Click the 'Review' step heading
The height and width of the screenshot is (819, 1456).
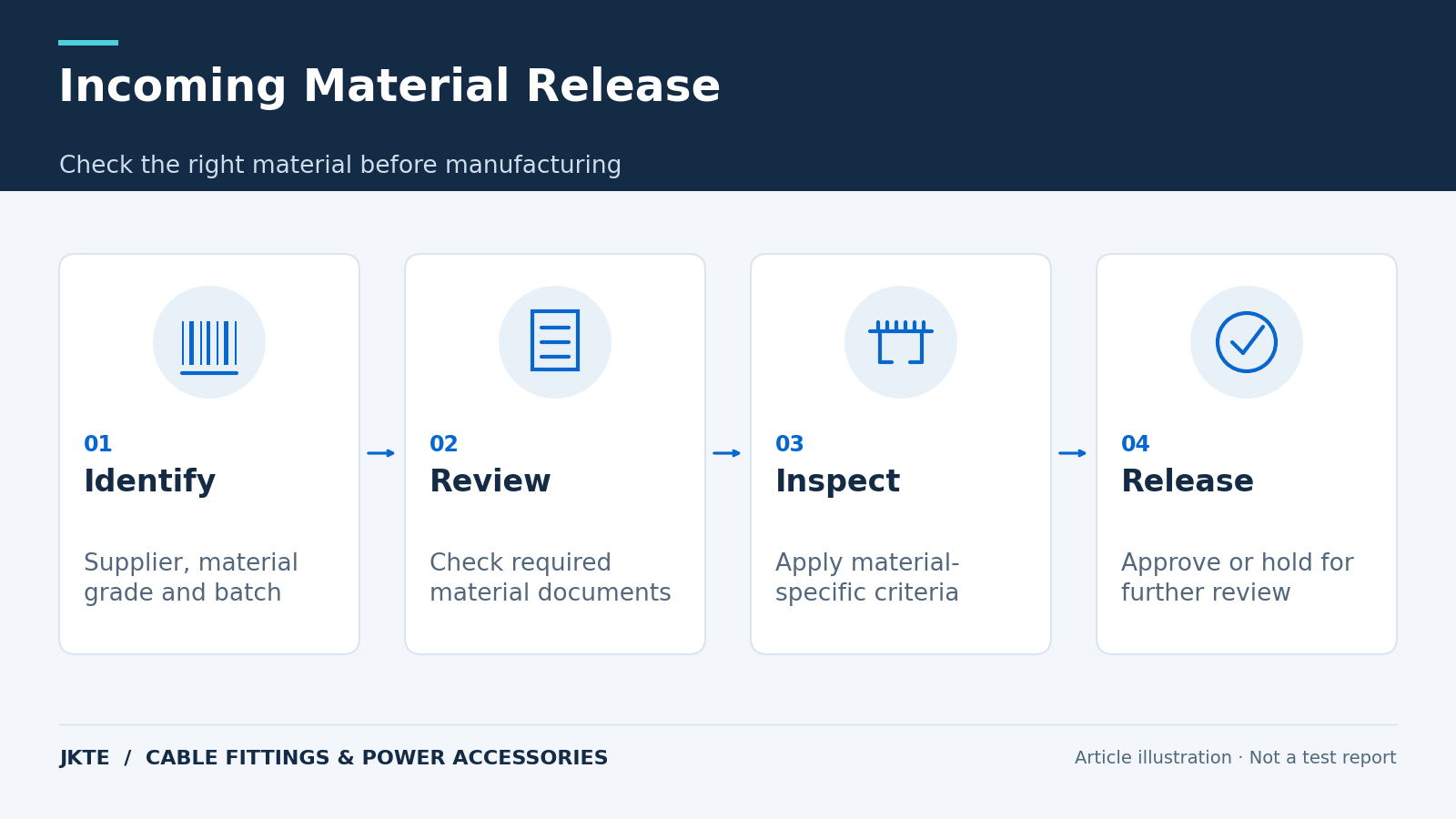(x=490, y=481)
